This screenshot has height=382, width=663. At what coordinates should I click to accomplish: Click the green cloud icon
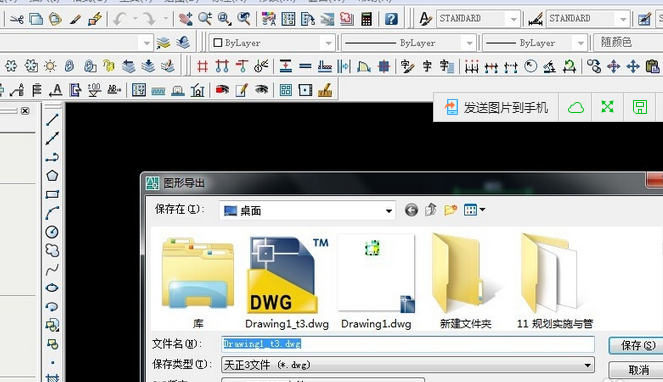pyautogui.click(x=575, y=107)
